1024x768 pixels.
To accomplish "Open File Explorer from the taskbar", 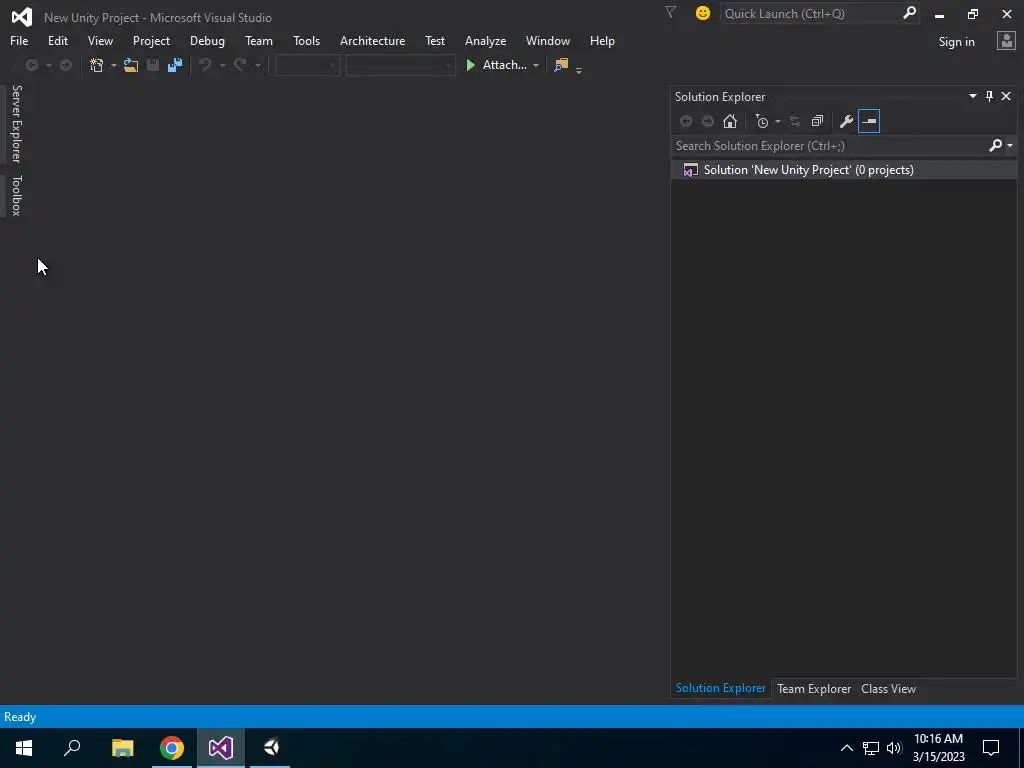I will [122, 748].
